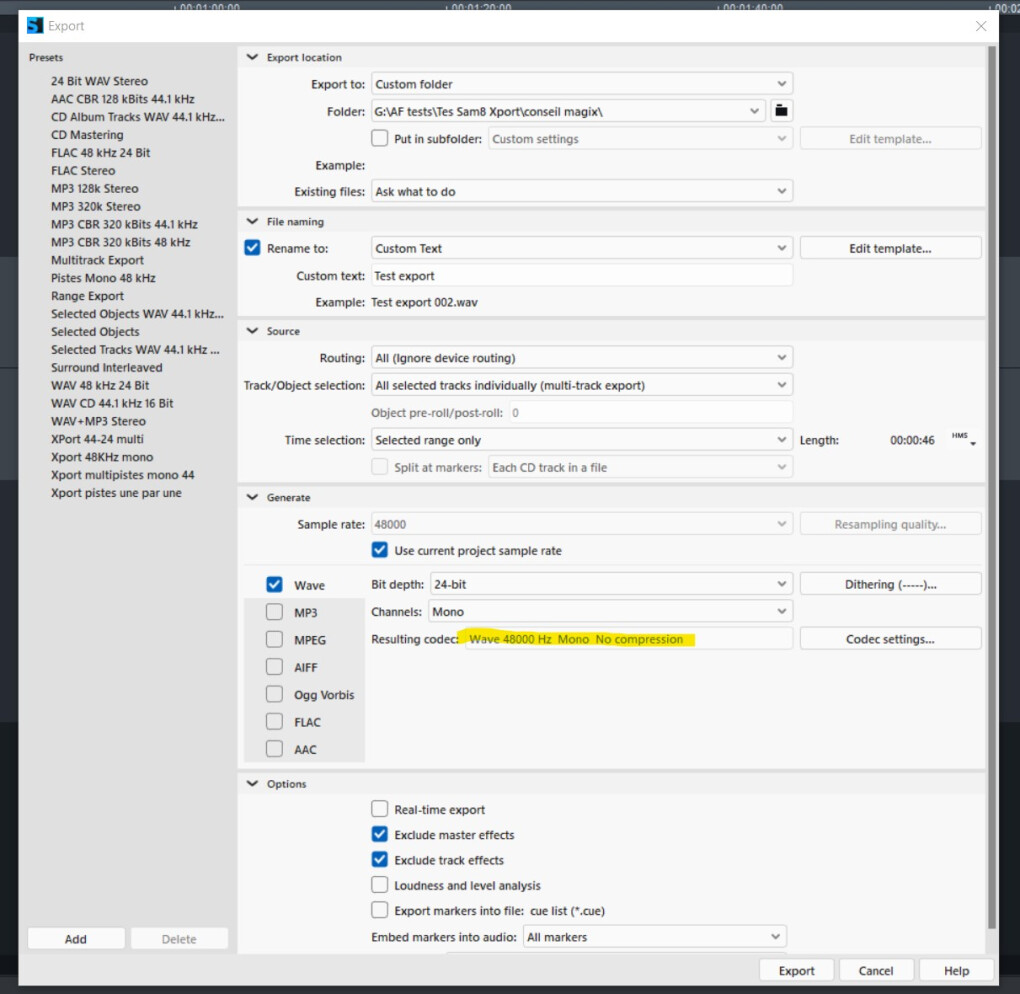Collapse the Options section
This screenshot has width=1020, height=994.
point(252,783)
